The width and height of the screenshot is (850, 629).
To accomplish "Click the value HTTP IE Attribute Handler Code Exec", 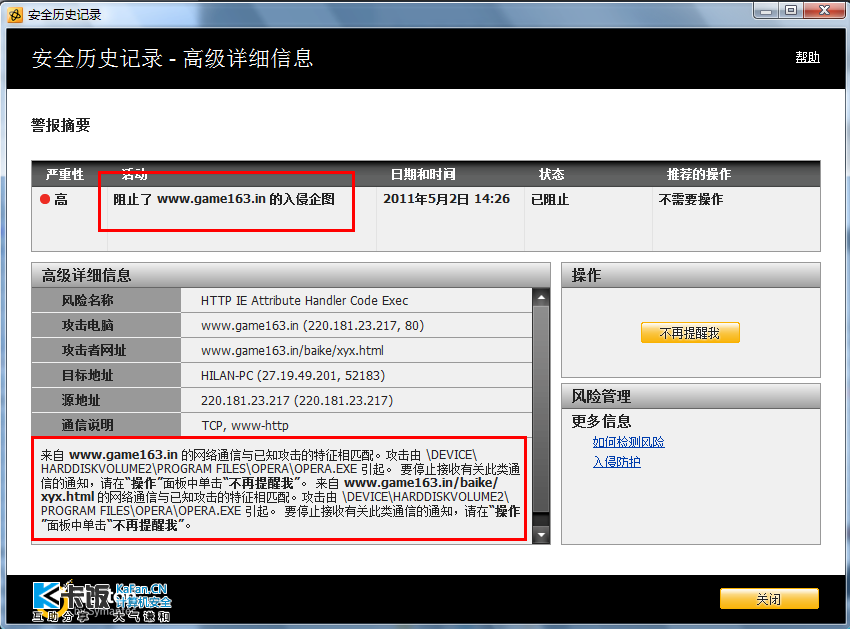I will (x=305, y=300).
